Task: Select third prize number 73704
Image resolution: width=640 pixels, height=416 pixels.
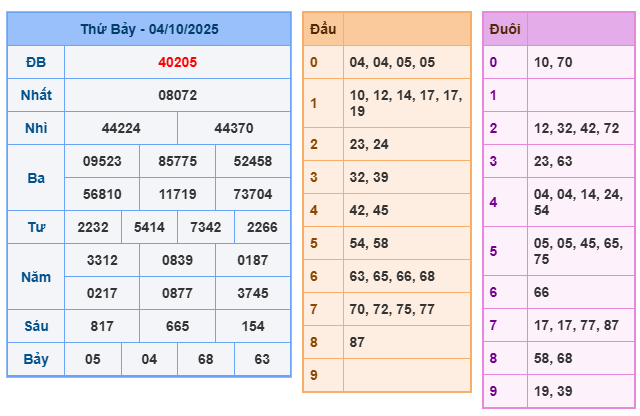Action: pyautogui.click(x=252, y=194)
